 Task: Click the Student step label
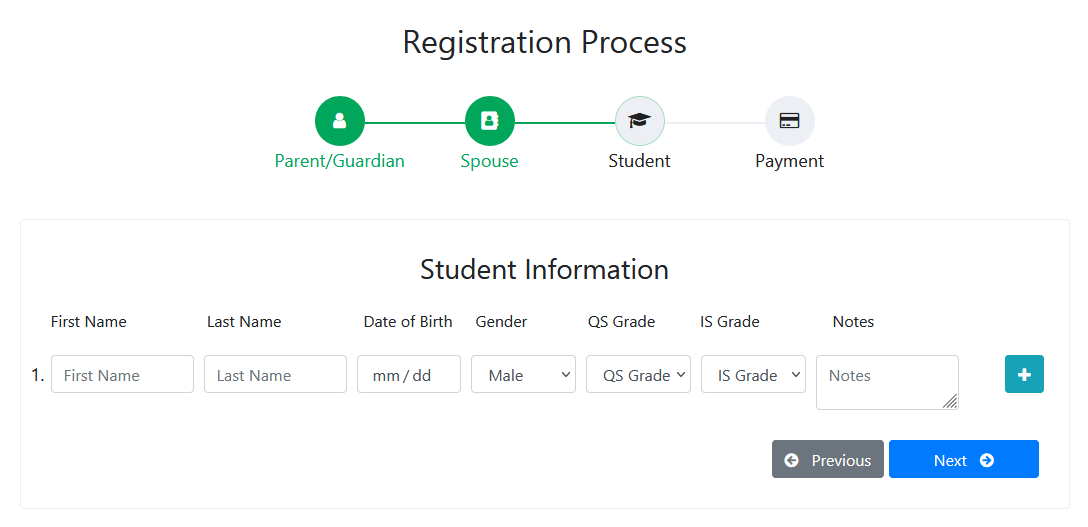coord(640,161)
